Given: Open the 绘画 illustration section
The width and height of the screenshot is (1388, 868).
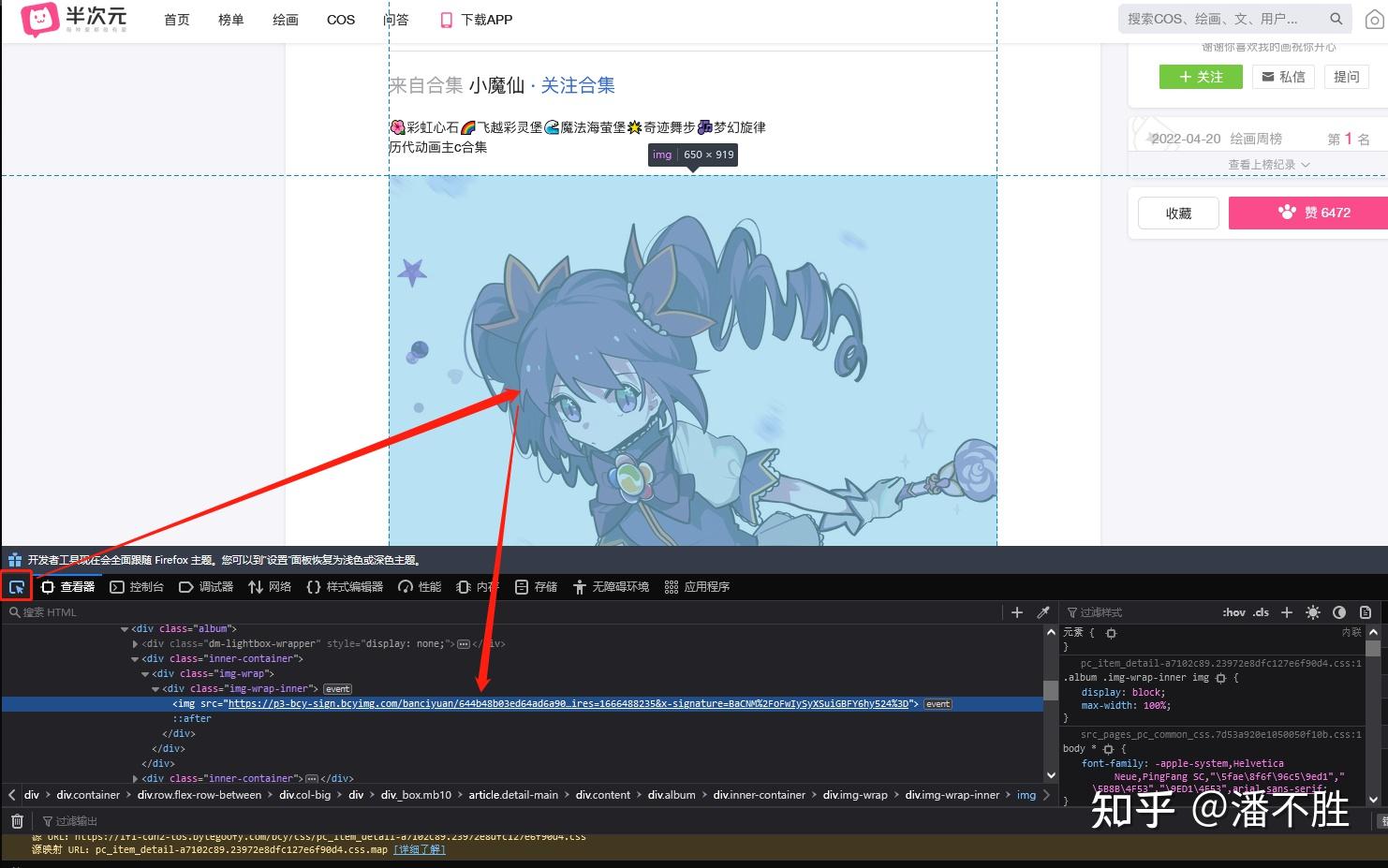Looking at the screenshot, I should 286,20.
